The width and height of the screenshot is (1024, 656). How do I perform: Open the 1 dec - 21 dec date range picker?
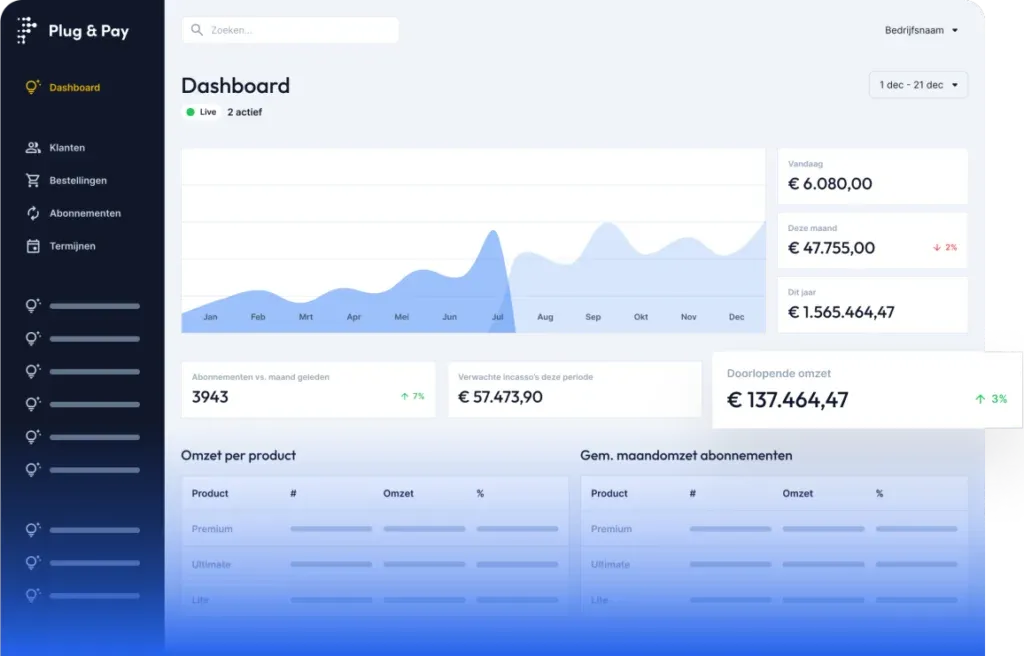point(918,85)
